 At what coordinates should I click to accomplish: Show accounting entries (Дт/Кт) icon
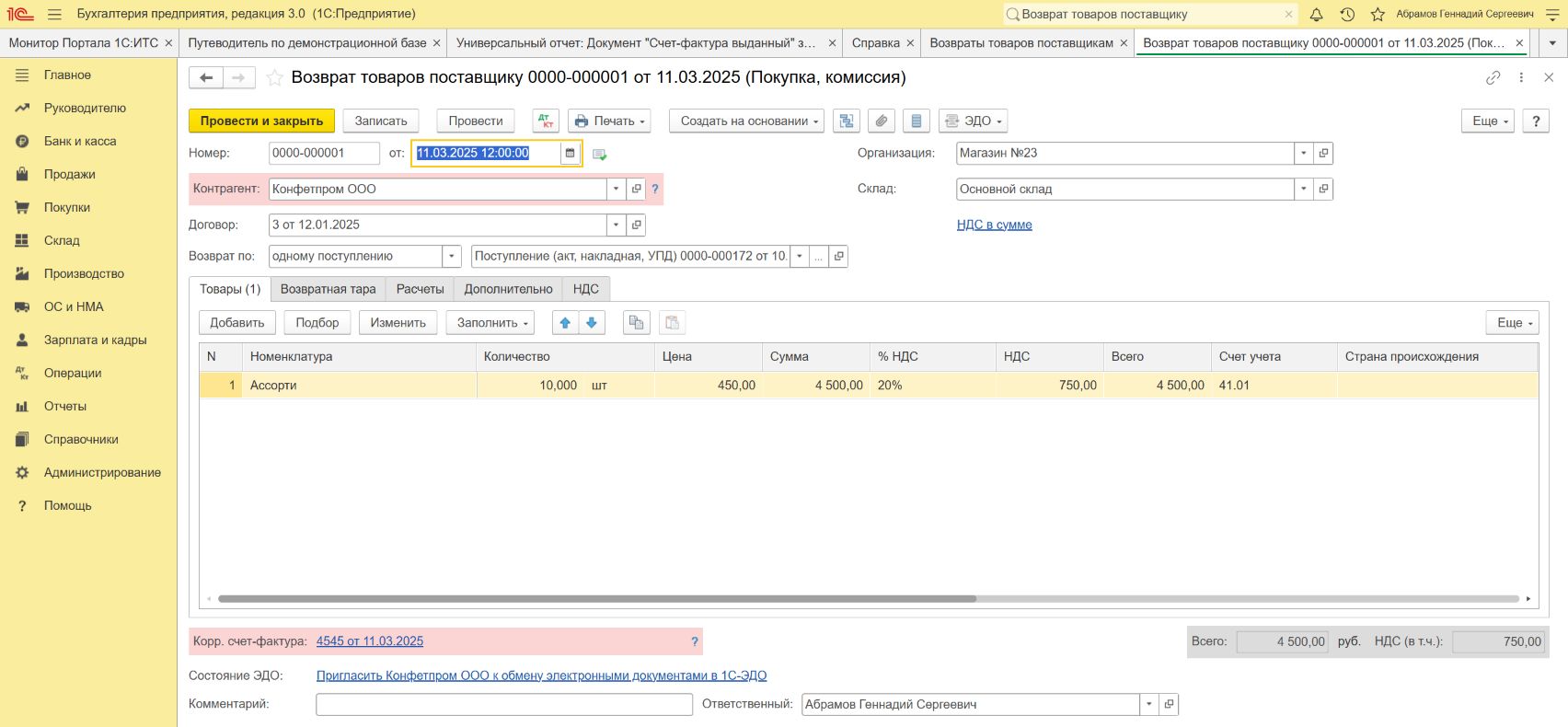tap(546, 121)
